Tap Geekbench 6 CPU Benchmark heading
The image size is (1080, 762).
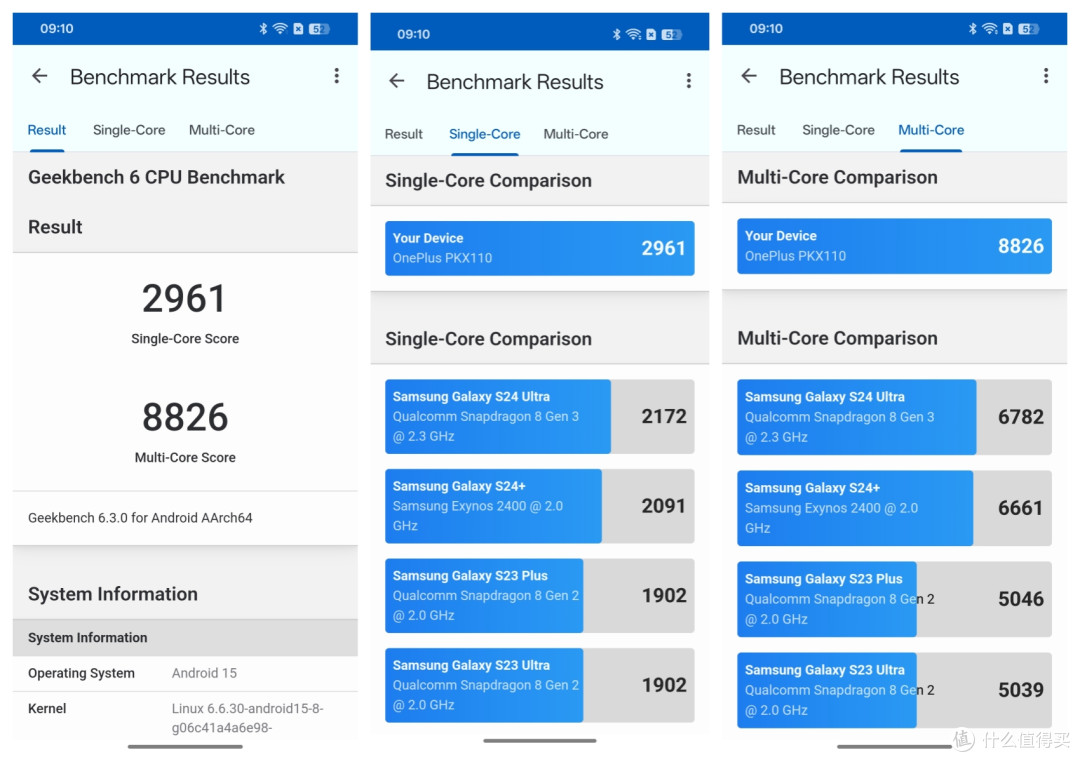[156, 178]
